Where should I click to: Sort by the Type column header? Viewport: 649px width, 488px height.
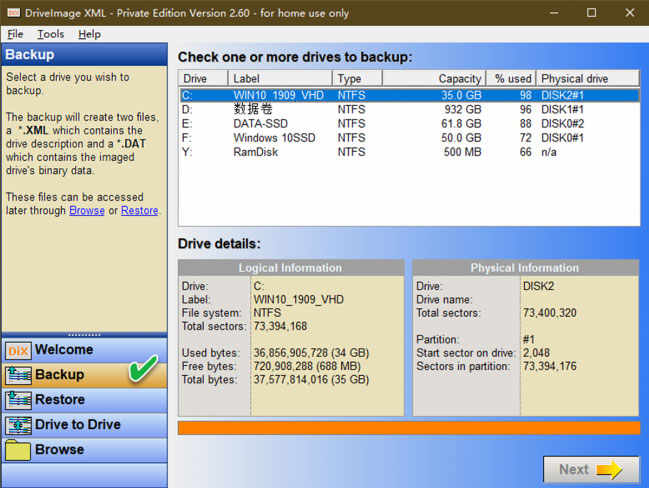coord(357,78)
